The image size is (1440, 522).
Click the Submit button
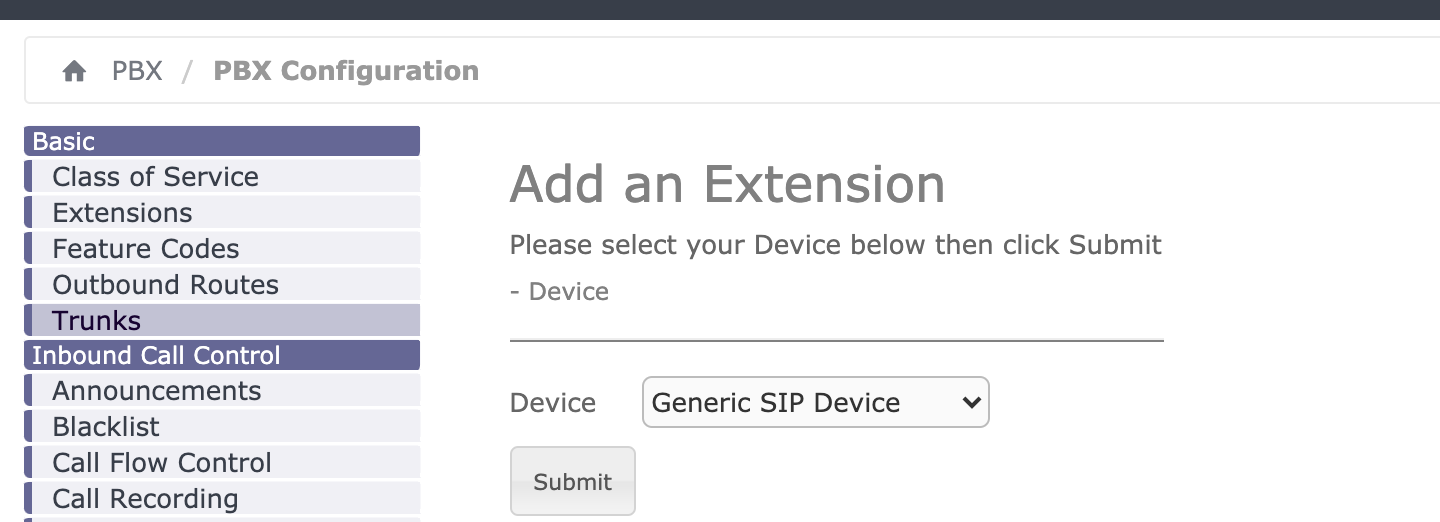coord(572,481)
